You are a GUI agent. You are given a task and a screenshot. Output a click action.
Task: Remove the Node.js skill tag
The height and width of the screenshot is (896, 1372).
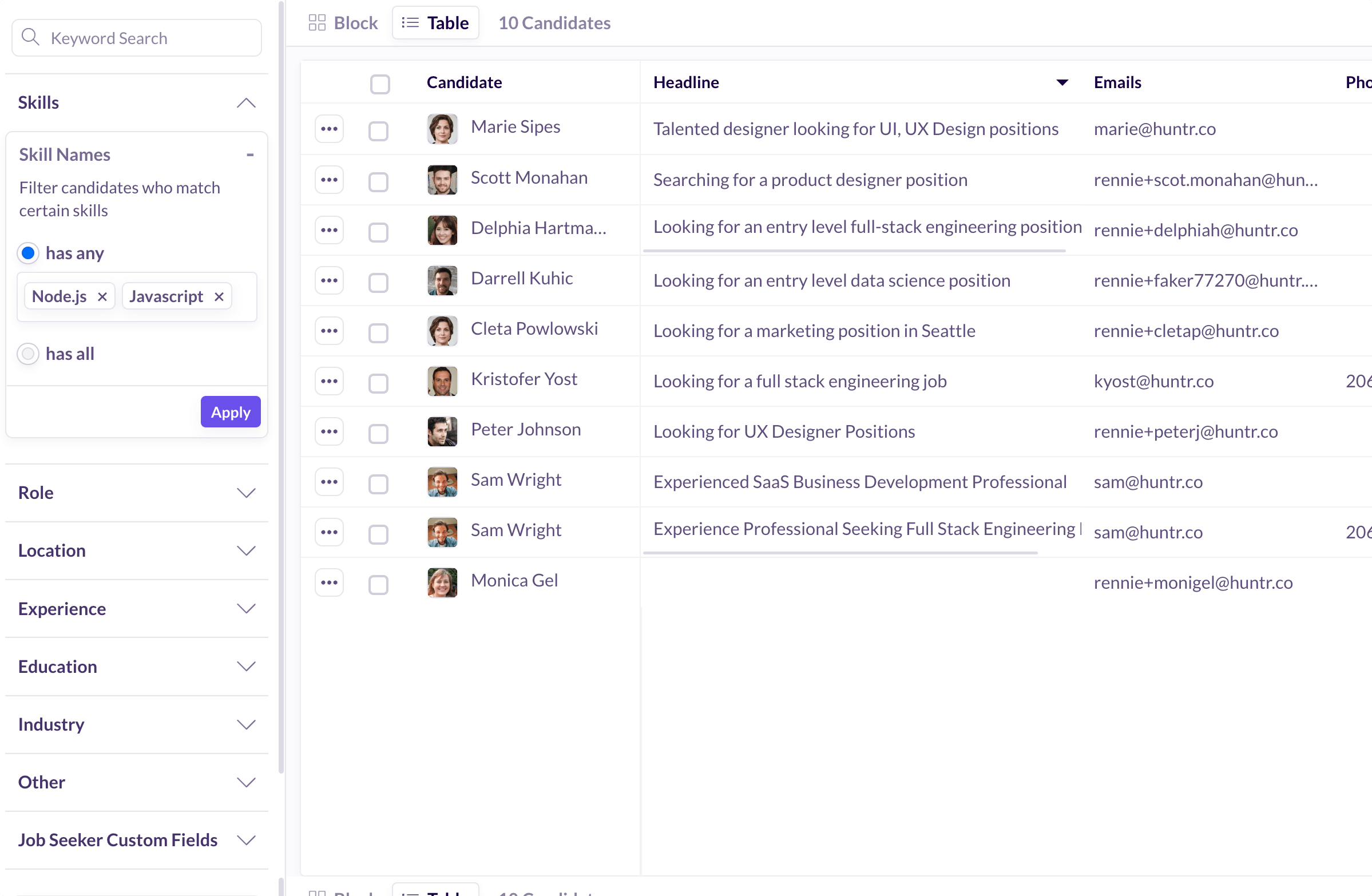click(x=102, y=296)
